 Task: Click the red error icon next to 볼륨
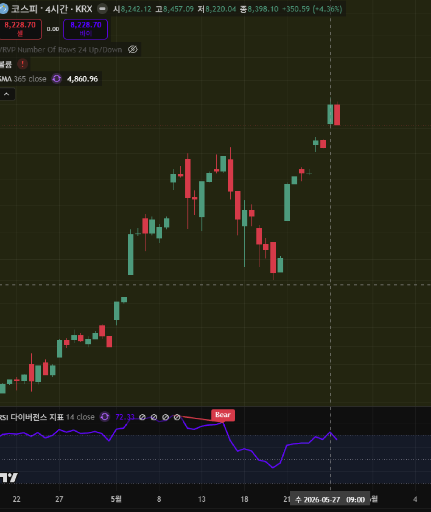click(x=22, y=64)
